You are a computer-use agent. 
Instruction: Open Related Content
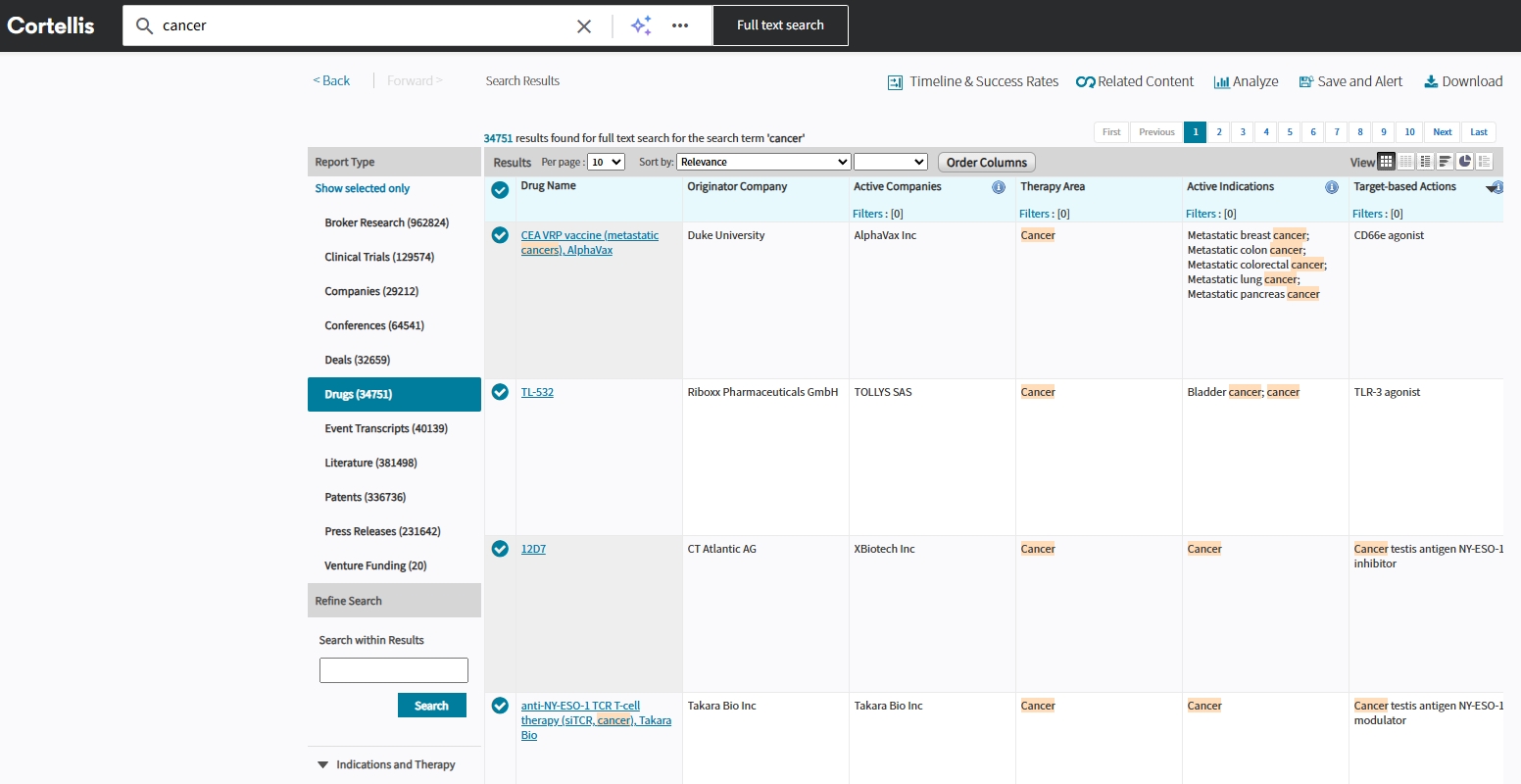coord(1135,81)
